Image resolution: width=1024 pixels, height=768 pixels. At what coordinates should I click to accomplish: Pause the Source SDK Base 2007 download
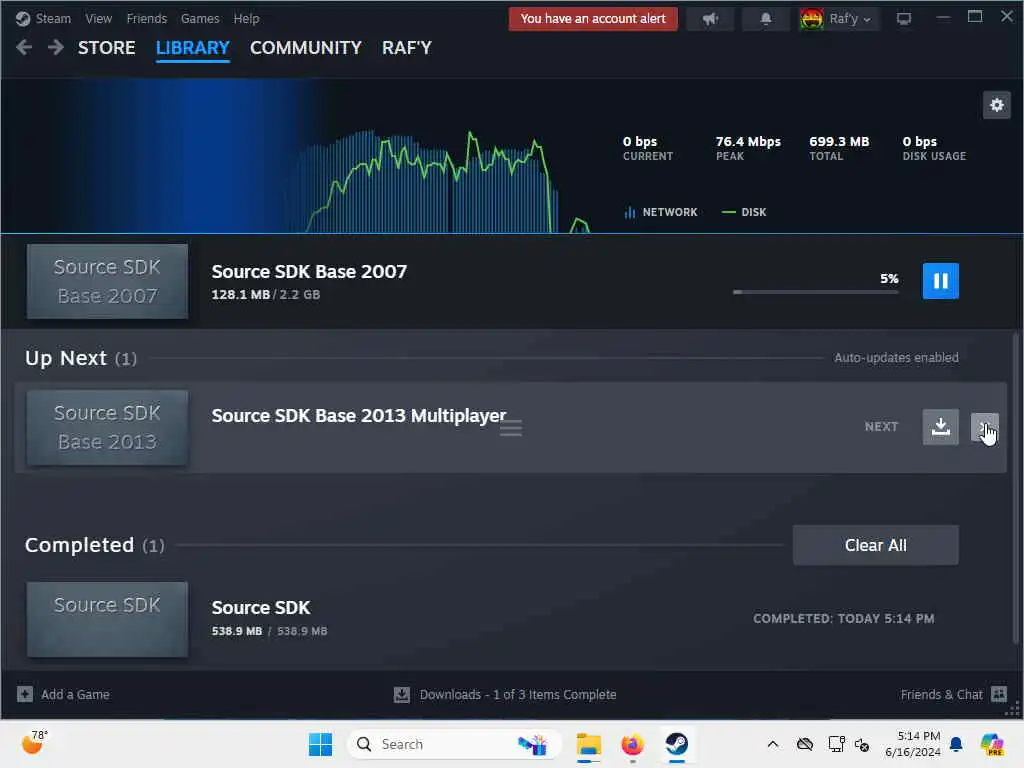coord(940,281)
